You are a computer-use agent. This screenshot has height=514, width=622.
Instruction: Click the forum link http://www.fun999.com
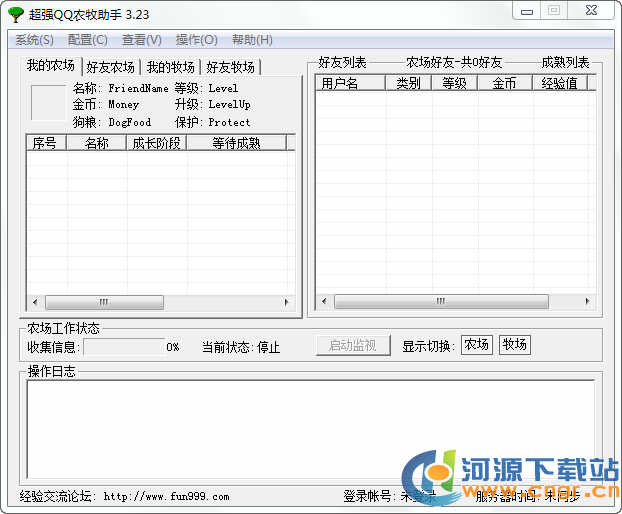coord(167,497)
